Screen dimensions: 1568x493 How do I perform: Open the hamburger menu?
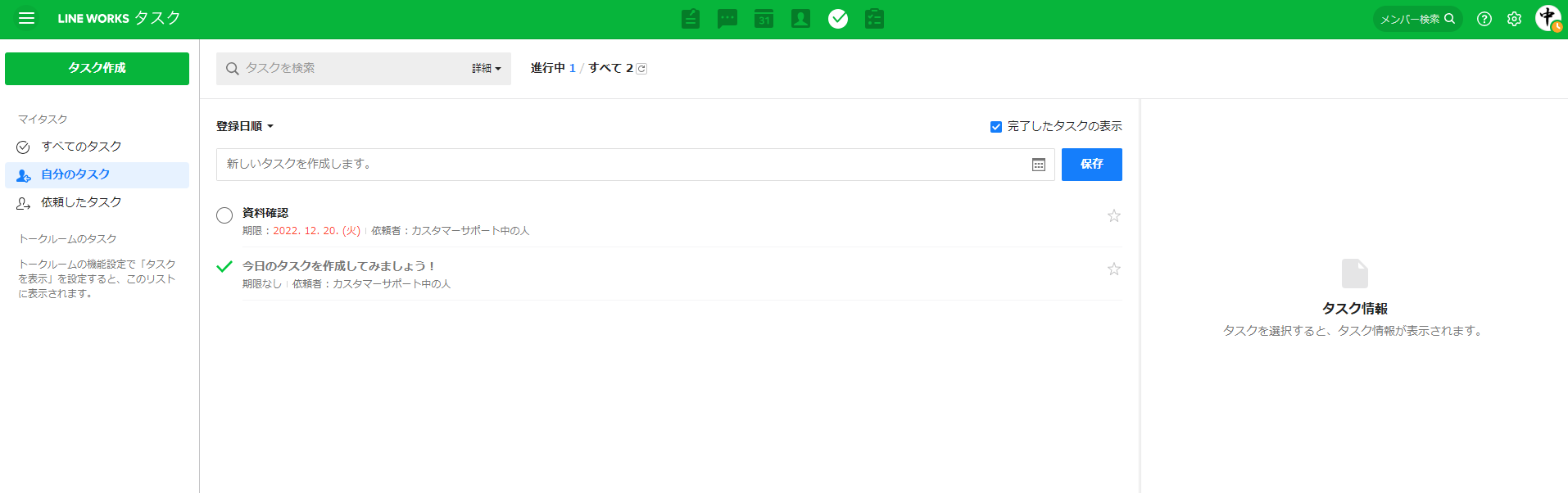pos(26,18)
